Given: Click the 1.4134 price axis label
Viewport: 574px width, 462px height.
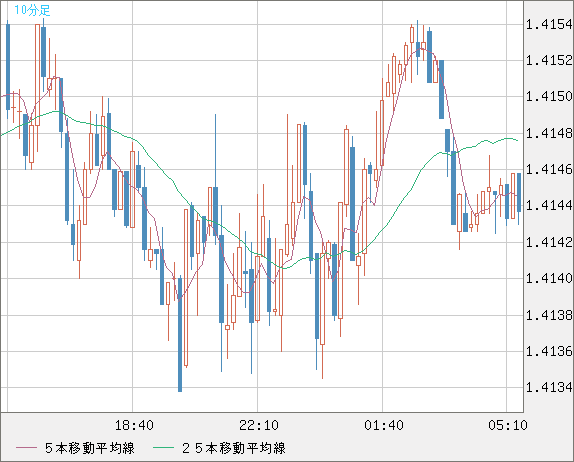Looking at the screenshot, I should (x=549, y=387).
